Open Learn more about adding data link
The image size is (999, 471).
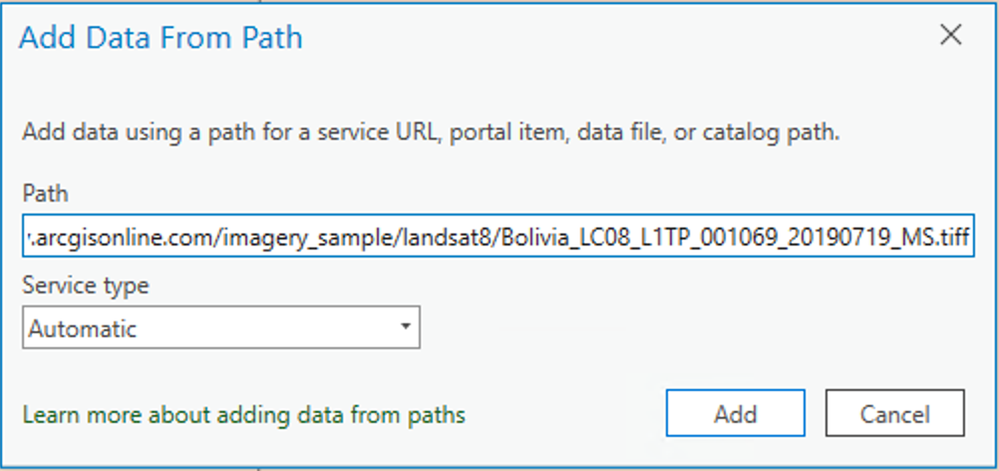coord(244,414)
